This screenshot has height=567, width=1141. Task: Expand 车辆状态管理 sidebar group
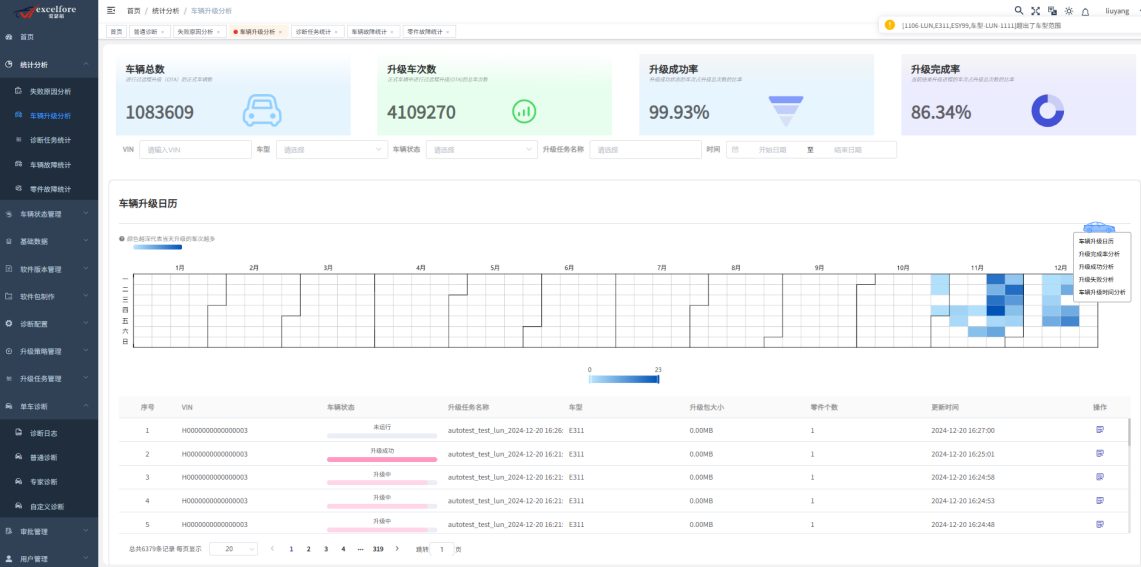click(x=49, y=214)
